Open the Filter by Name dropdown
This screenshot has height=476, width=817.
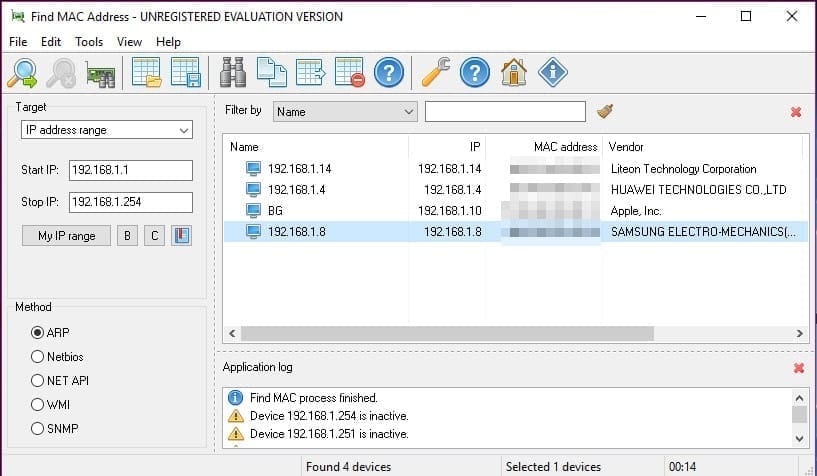[345, 111]
